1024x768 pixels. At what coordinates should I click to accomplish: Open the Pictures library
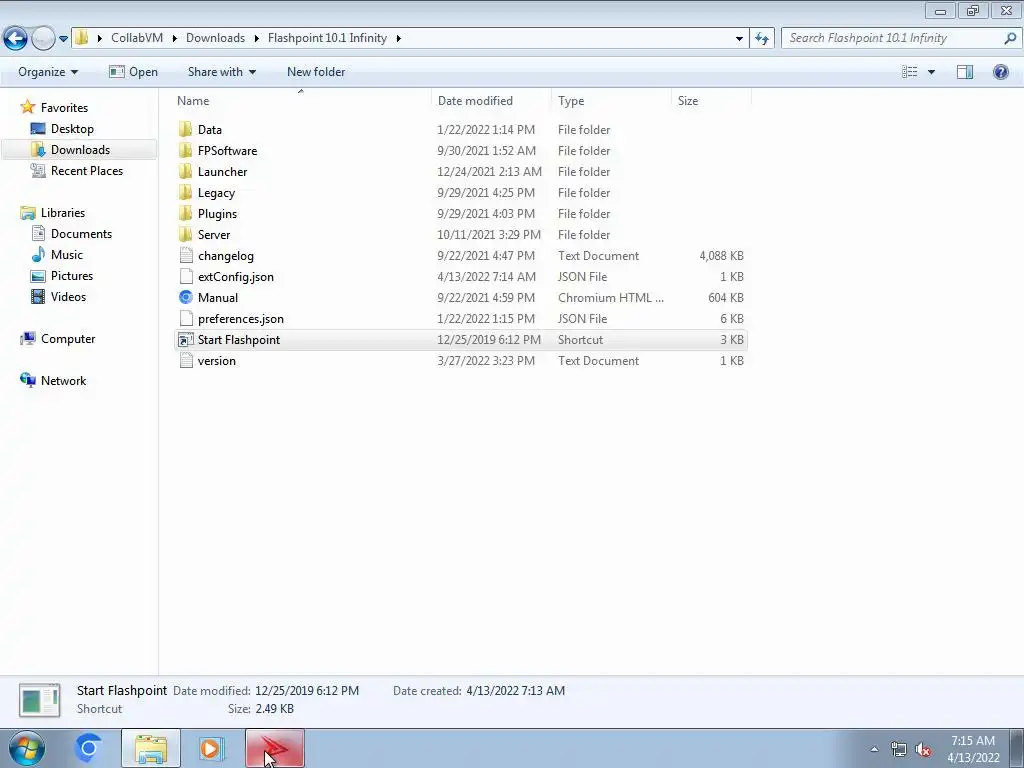[72, 276]
